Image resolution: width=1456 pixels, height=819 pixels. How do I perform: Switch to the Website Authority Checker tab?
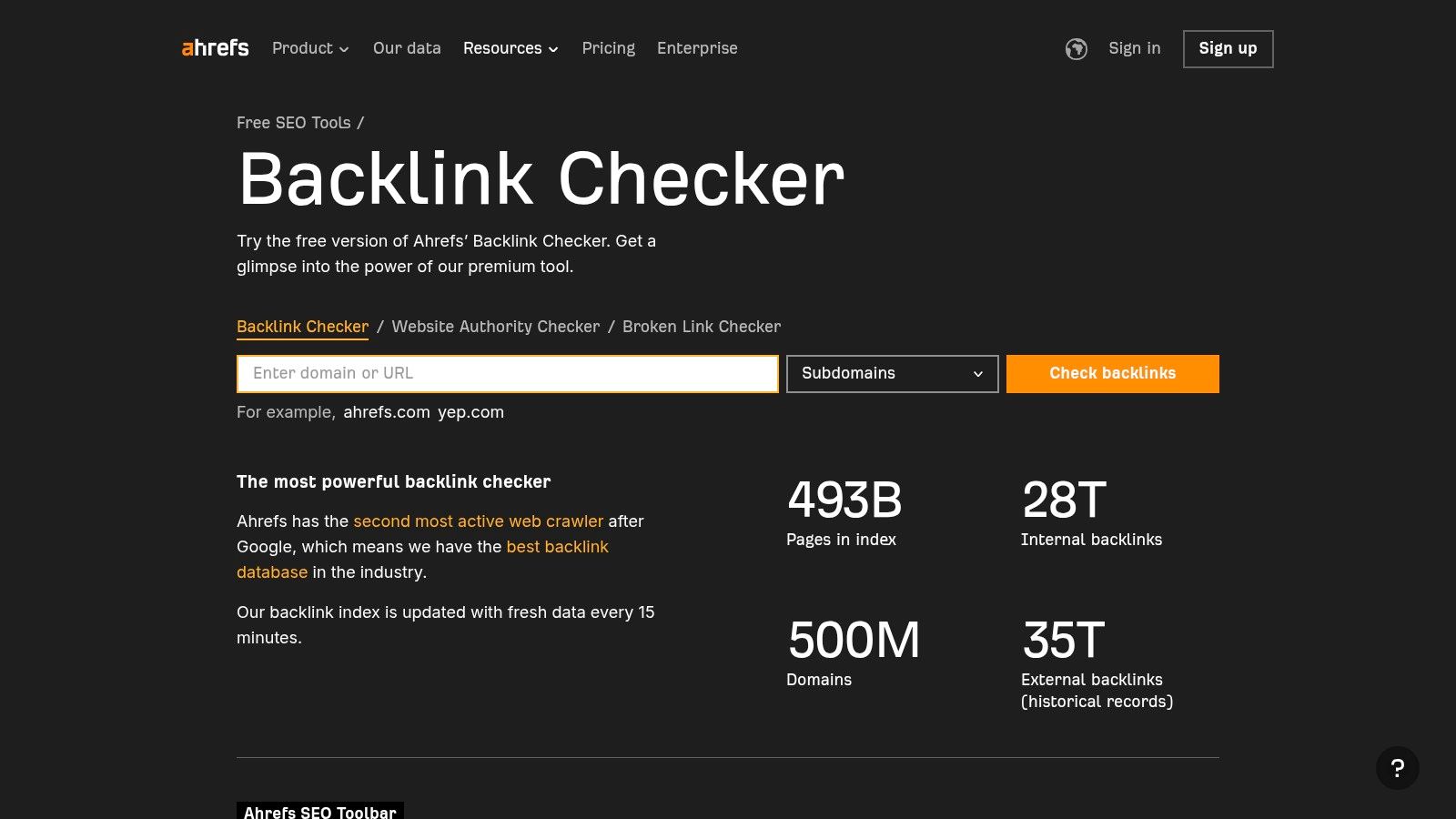click(x=495, y=327)
